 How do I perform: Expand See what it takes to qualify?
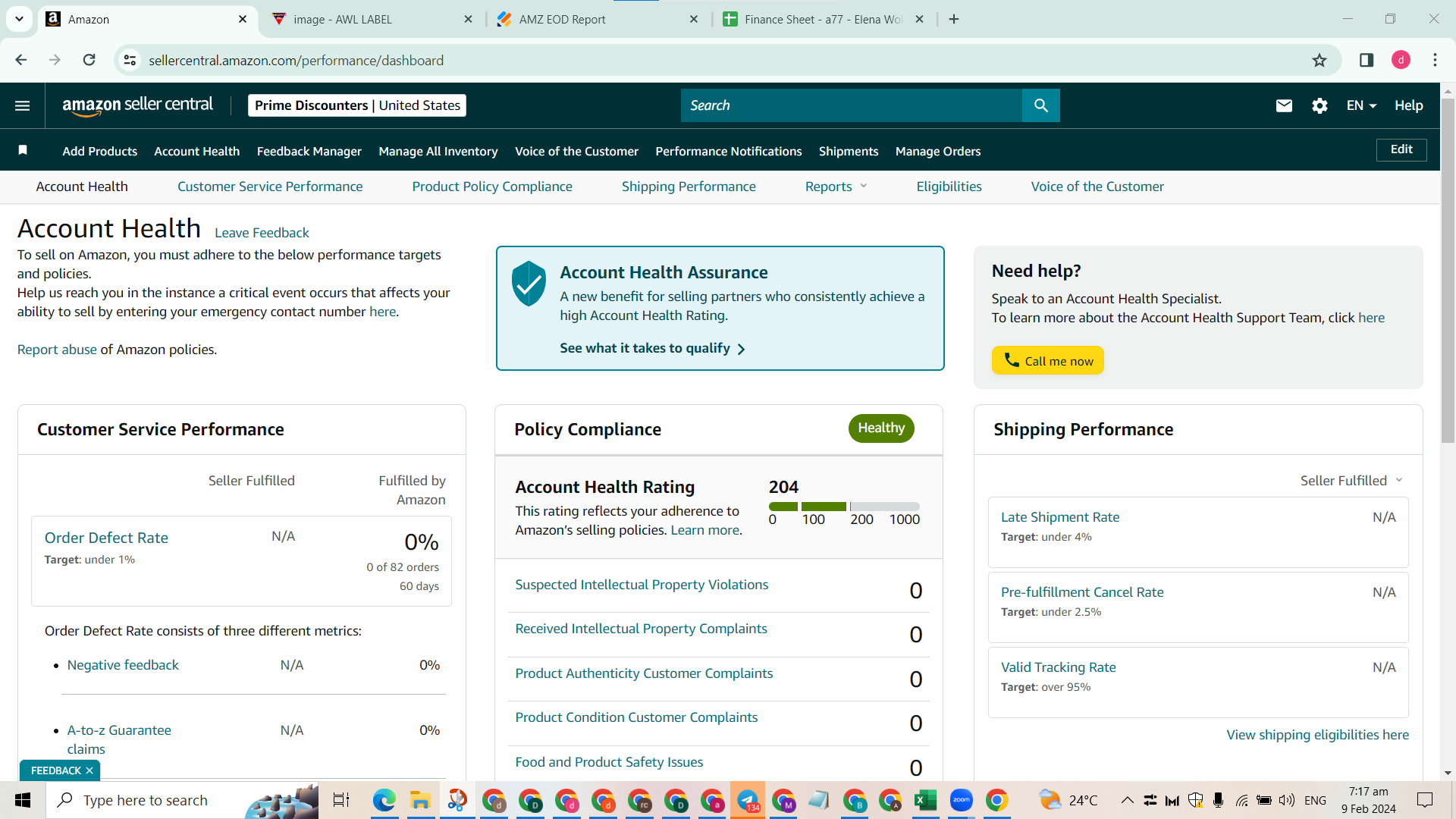[652, 348]
